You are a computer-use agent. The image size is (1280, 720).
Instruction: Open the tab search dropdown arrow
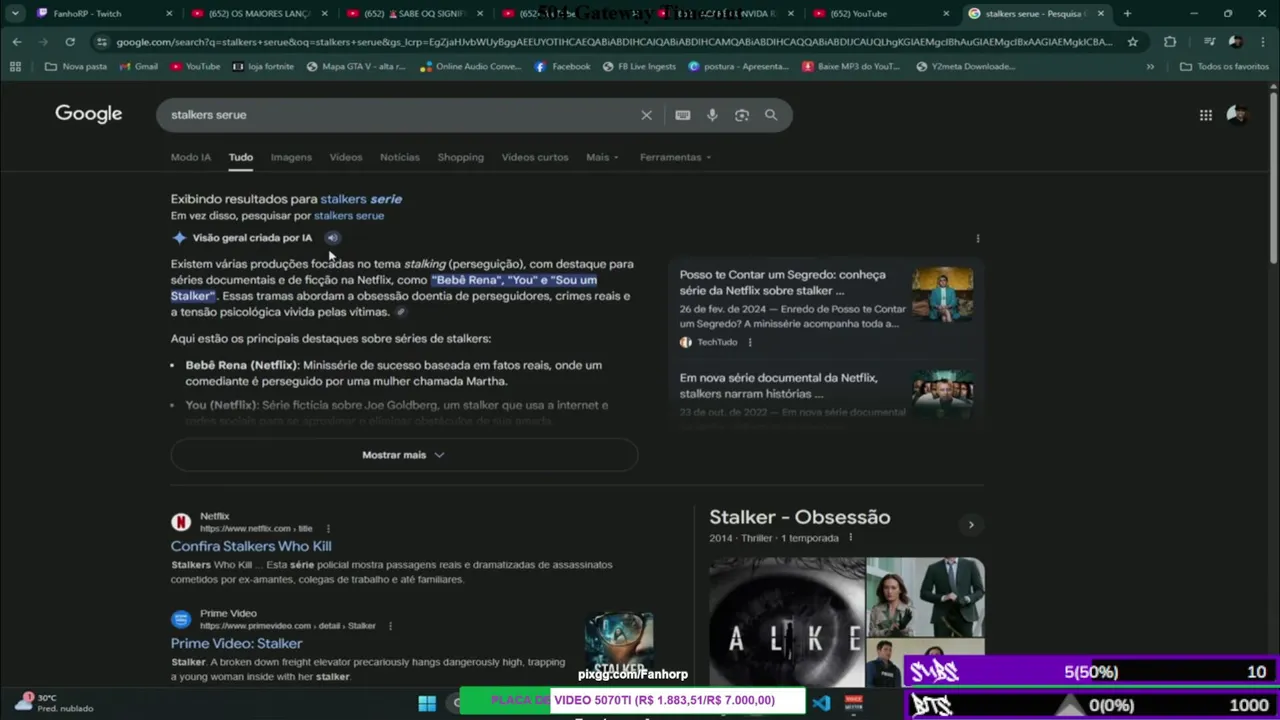pyautogui.click(x=15, y=14)
